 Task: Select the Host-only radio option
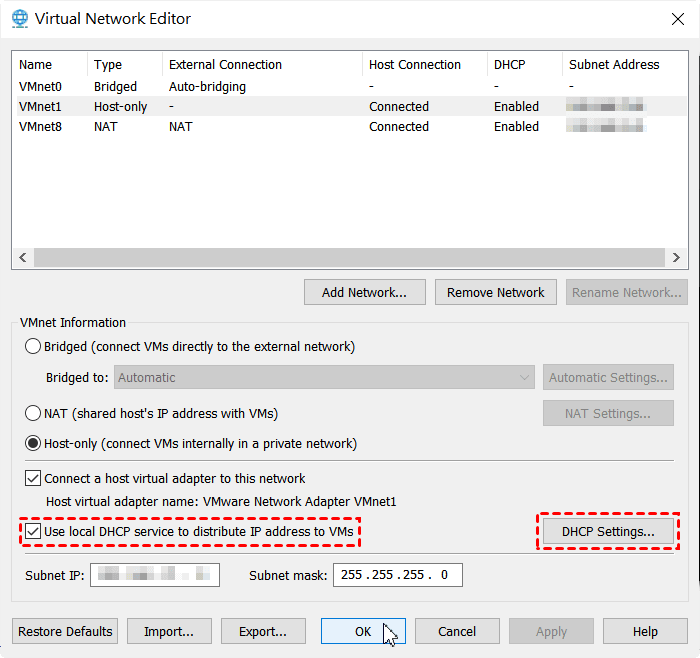point(33,444)
